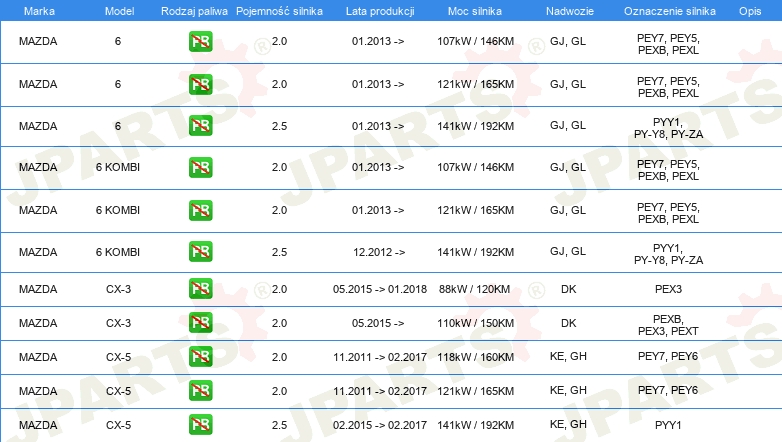Screen dimensions: 782x442
Task: Click the 11.2011 -> 02.2017 date in CX-5 118kW row
Action: tap(380, 357)
